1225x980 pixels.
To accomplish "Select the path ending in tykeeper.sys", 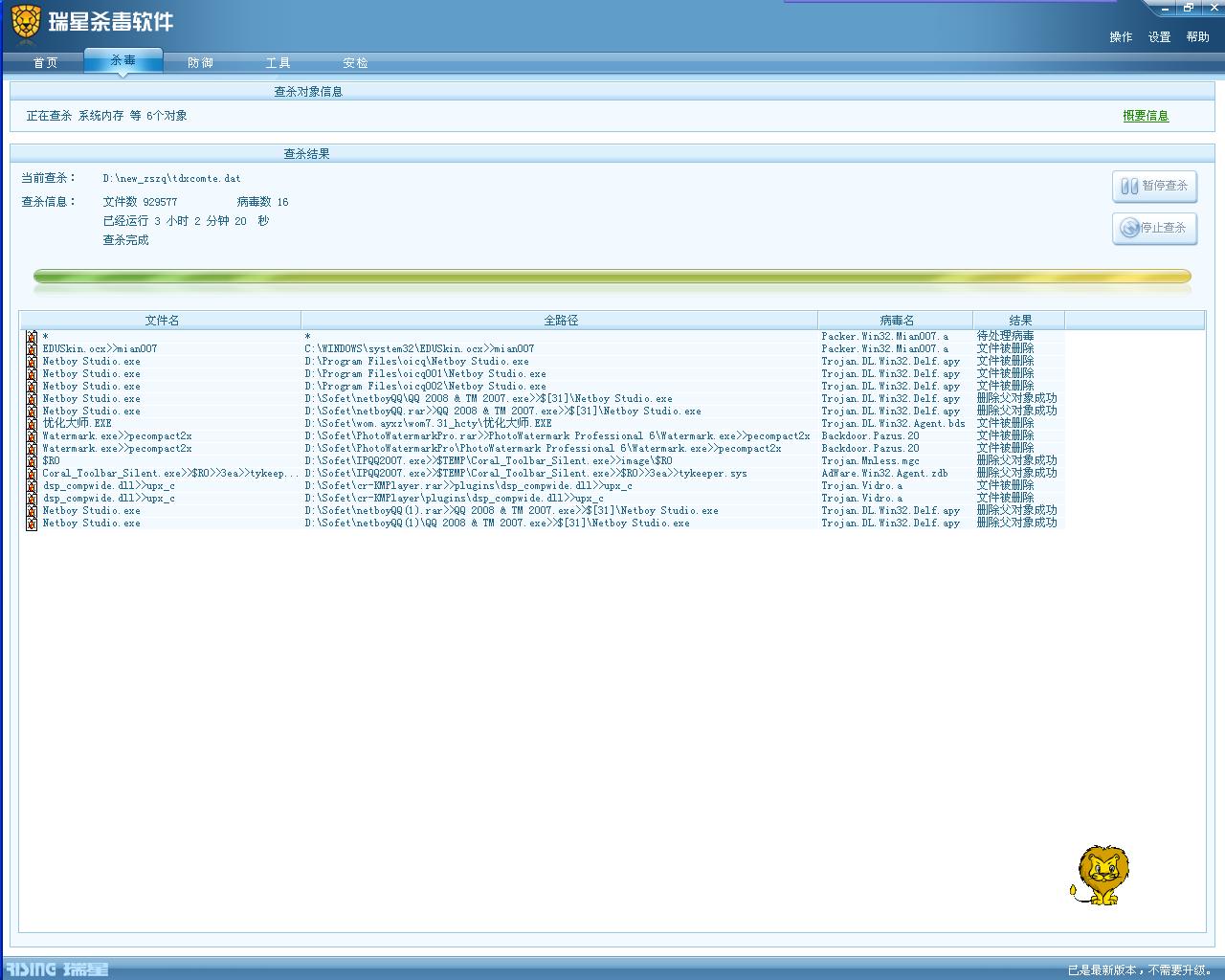I will tap(525, 474).
